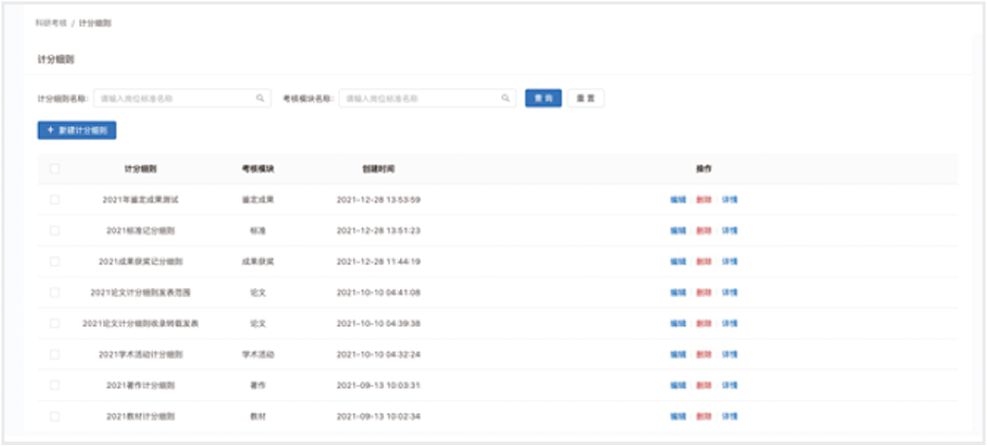Click the 重置 button

[585, 99]
